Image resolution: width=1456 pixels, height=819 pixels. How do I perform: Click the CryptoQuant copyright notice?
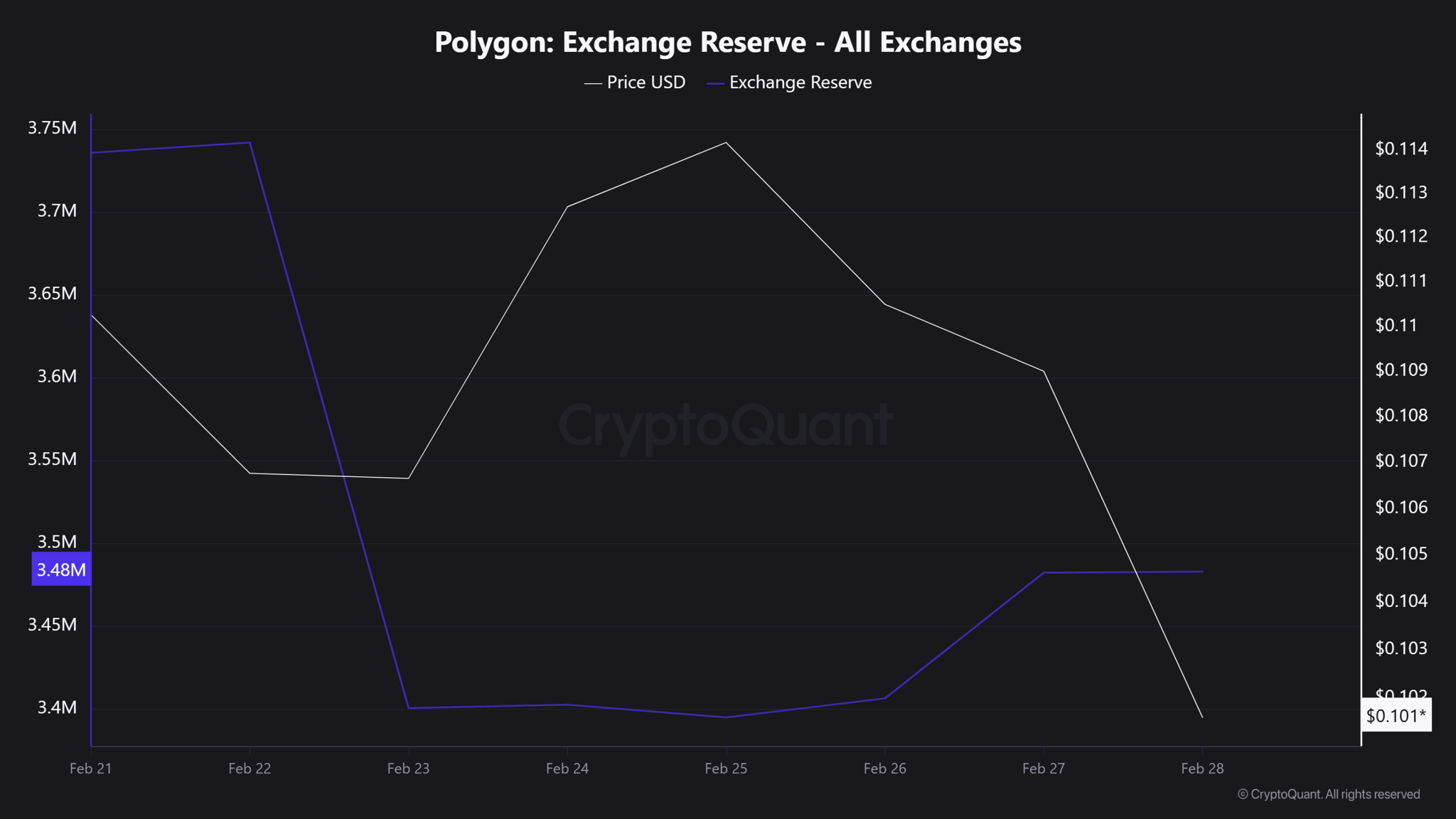coord(1329,794)
